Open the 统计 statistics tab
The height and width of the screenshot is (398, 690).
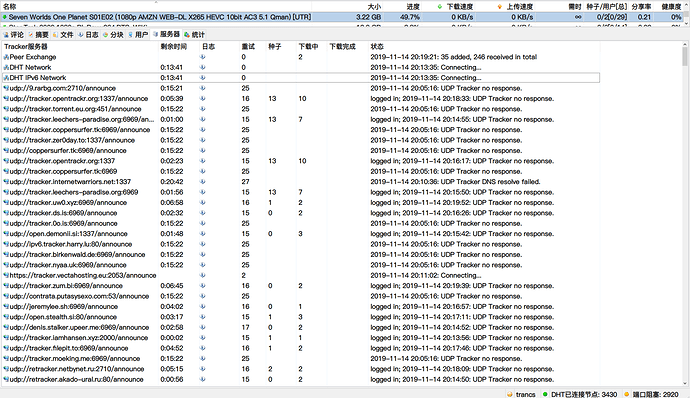pyautogui.click(x=195, y=35)
